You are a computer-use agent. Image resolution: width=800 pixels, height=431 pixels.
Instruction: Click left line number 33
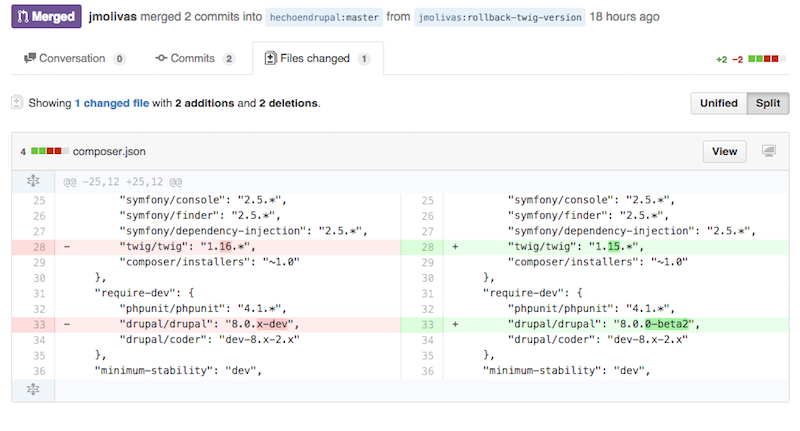pos(39,324)
